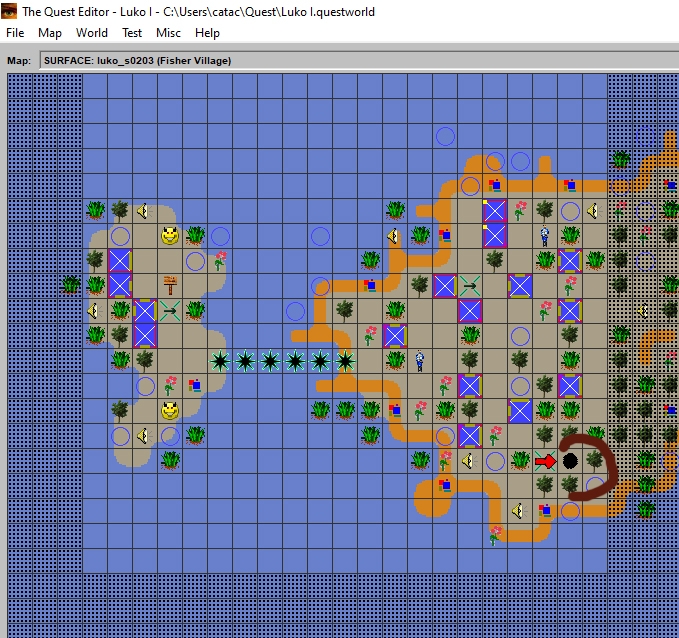This screenshot has height=638, width=679.
Task: Select green arrow tile on the main island
Action: 470,286
